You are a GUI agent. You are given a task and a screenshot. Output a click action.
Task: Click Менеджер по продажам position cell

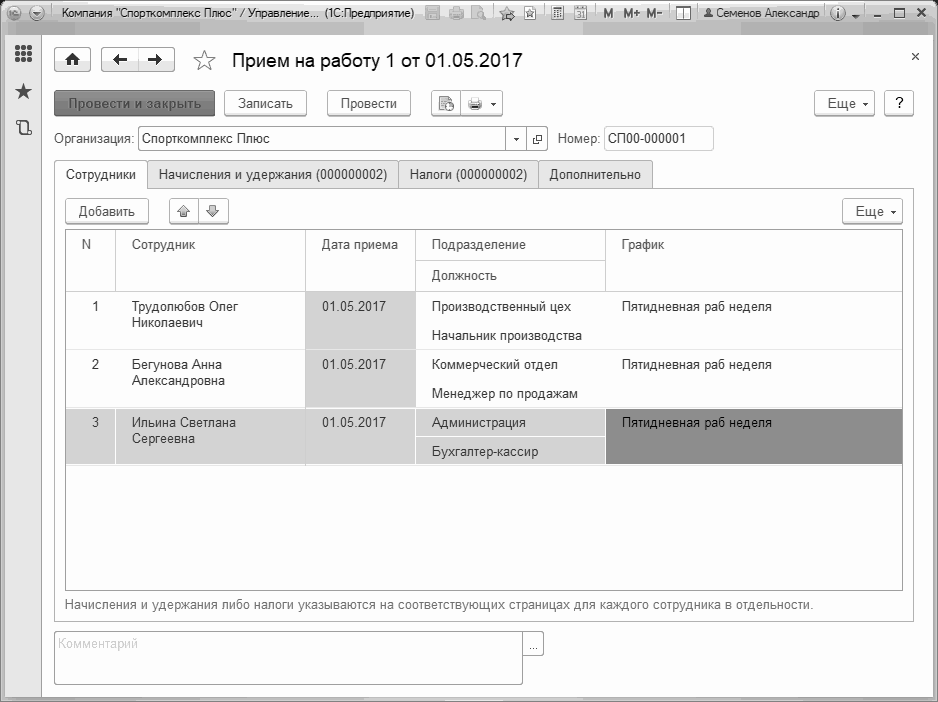click(x=510, y=394)
